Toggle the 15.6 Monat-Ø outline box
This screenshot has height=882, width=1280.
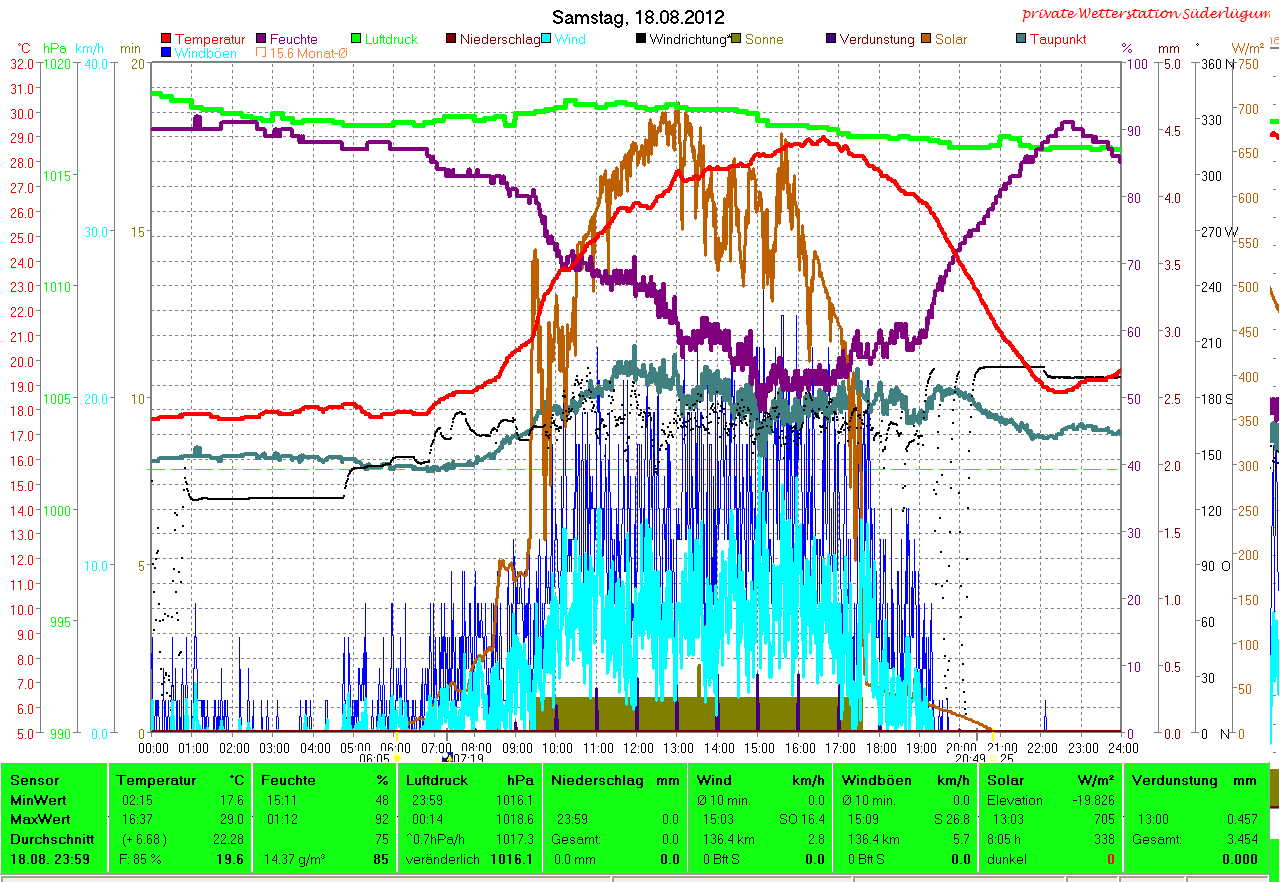tap(262, 53)
